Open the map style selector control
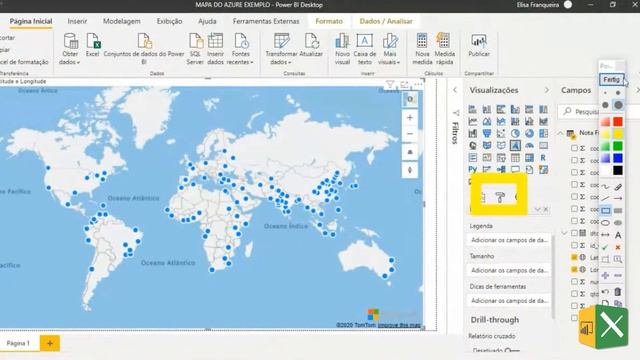This screenshot has height=360, width=640. pos(410,99)
